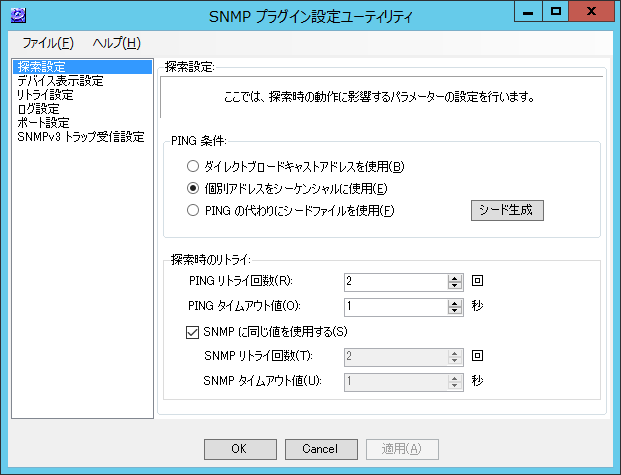
Task: Click the application icon in title bar
Action: pos(18,15)
